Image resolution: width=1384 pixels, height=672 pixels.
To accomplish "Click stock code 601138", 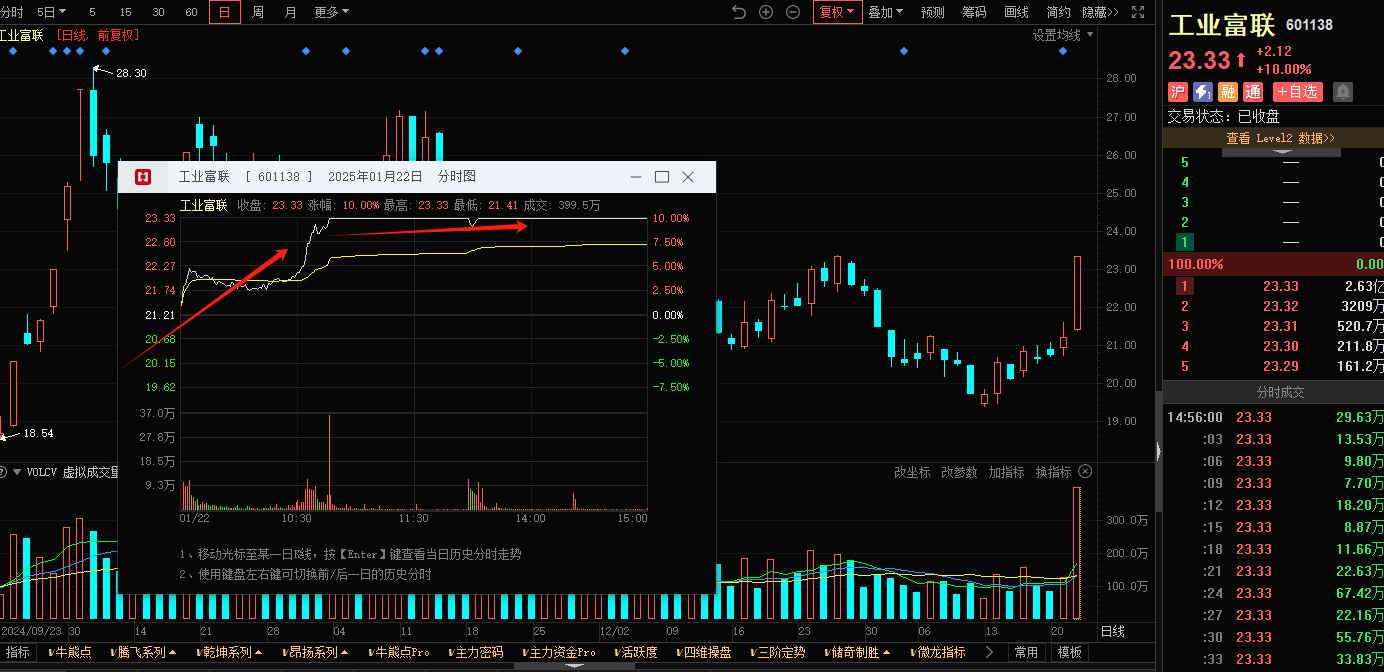I will [x=1309, y=25].
